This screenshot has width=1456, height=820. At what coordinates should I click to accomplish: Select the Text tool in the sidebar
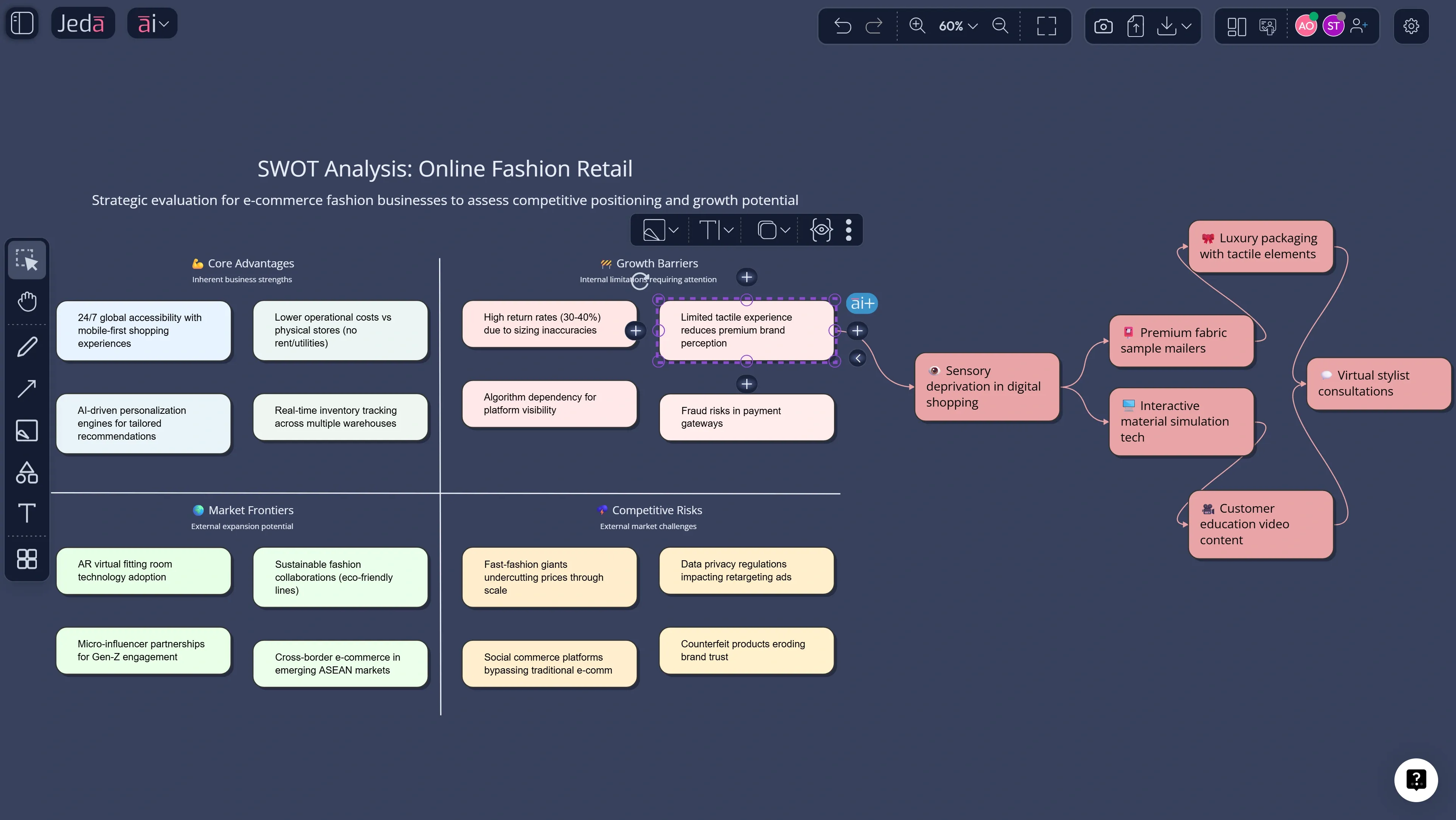(27, 513)
